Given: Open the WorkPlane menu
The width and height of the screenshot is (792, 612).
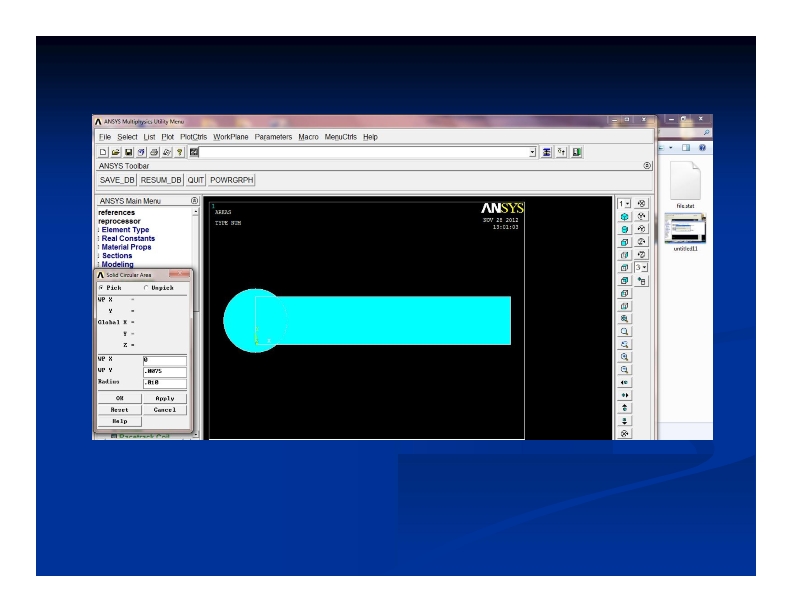Looking at the screenshot, I should point(230,137).
